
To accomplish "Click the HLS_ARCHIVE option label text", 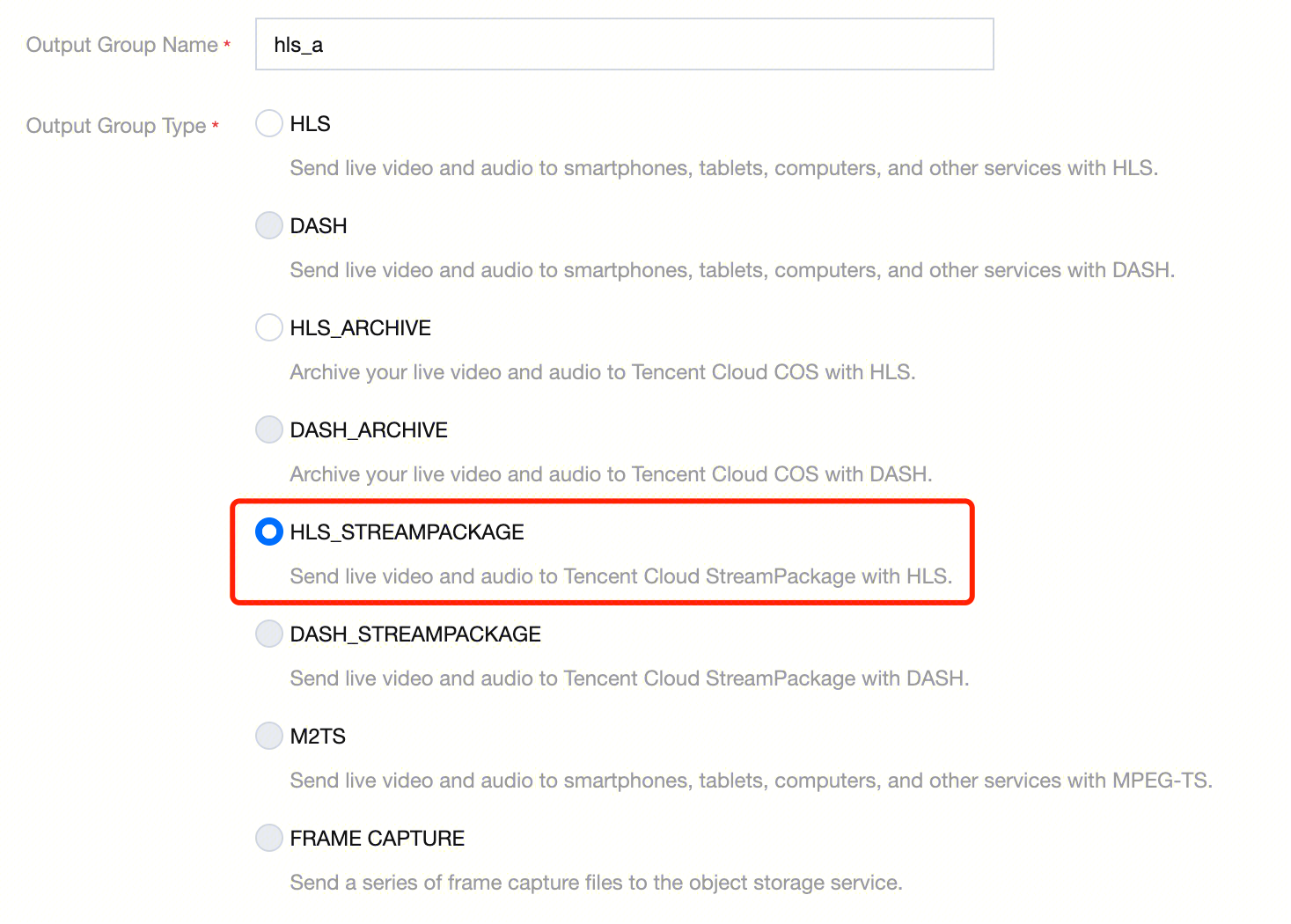I will click(361, 328).
